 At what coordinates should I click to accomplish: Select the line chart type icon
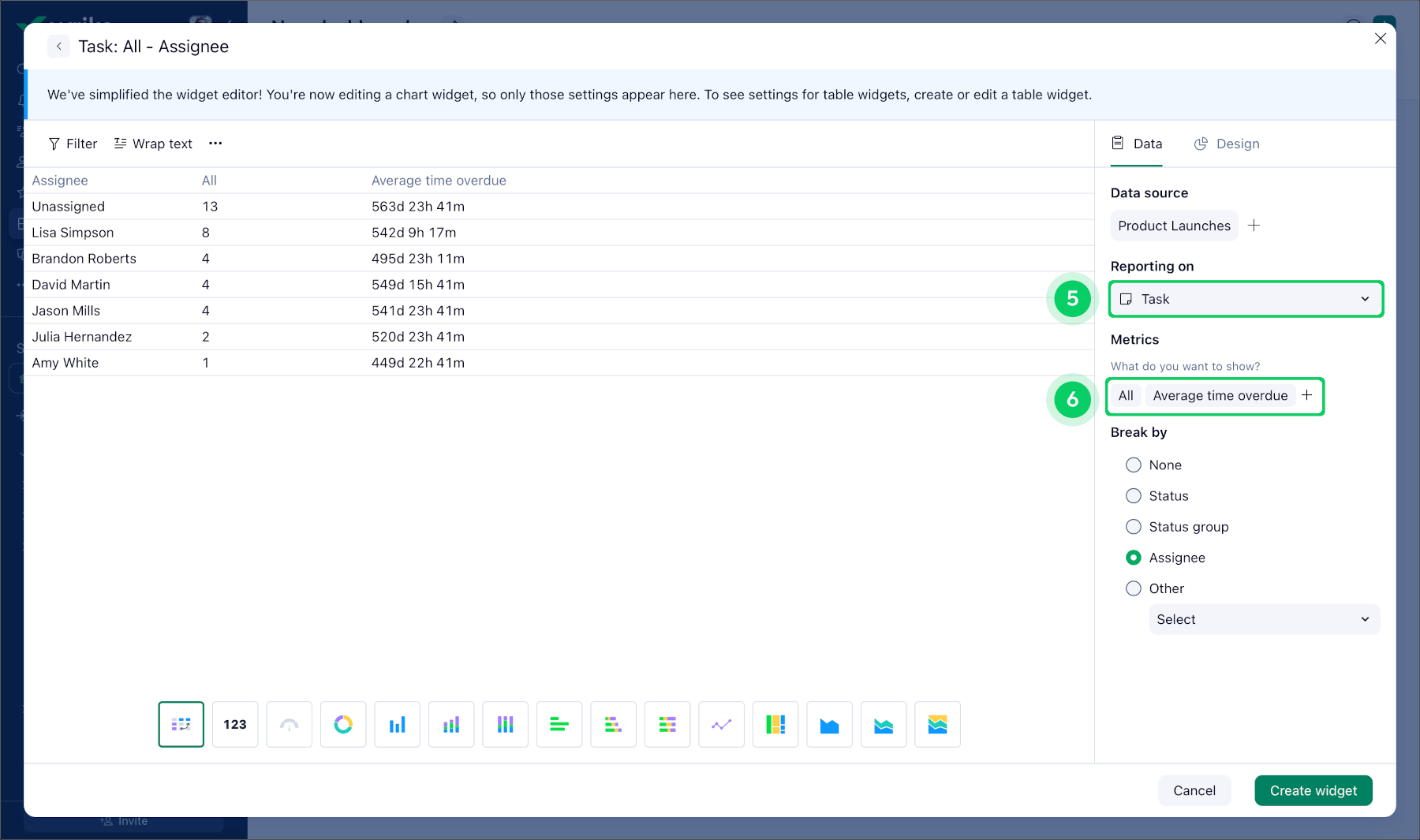coord(721,724)
